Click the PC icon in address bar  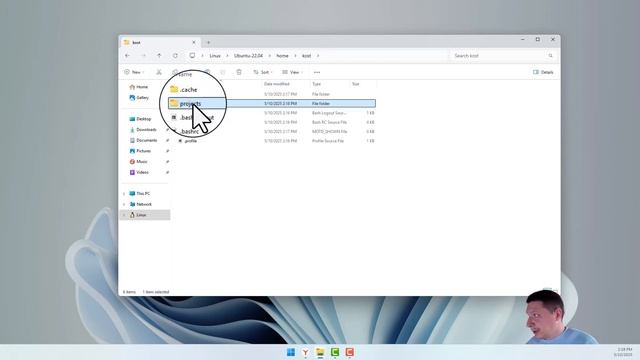(192, 56)
